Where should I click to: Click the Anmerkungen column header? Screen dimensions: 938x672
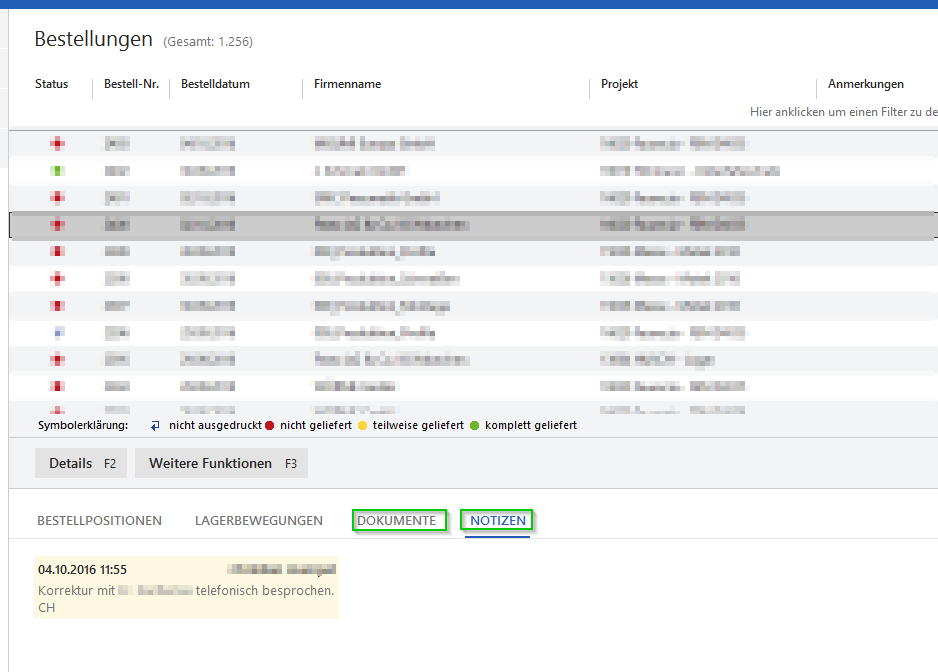[x=866, y=84]
